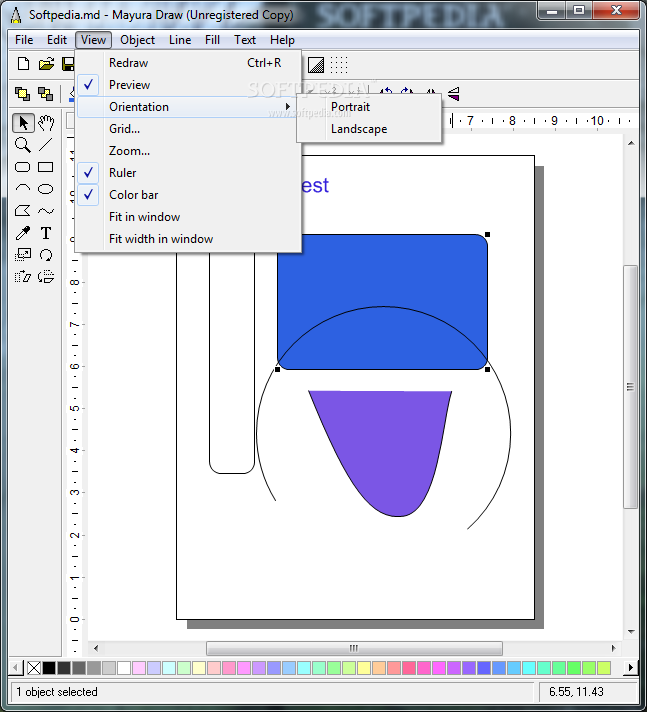
Task: Select the hand pan tool
Action: [46, 123]
